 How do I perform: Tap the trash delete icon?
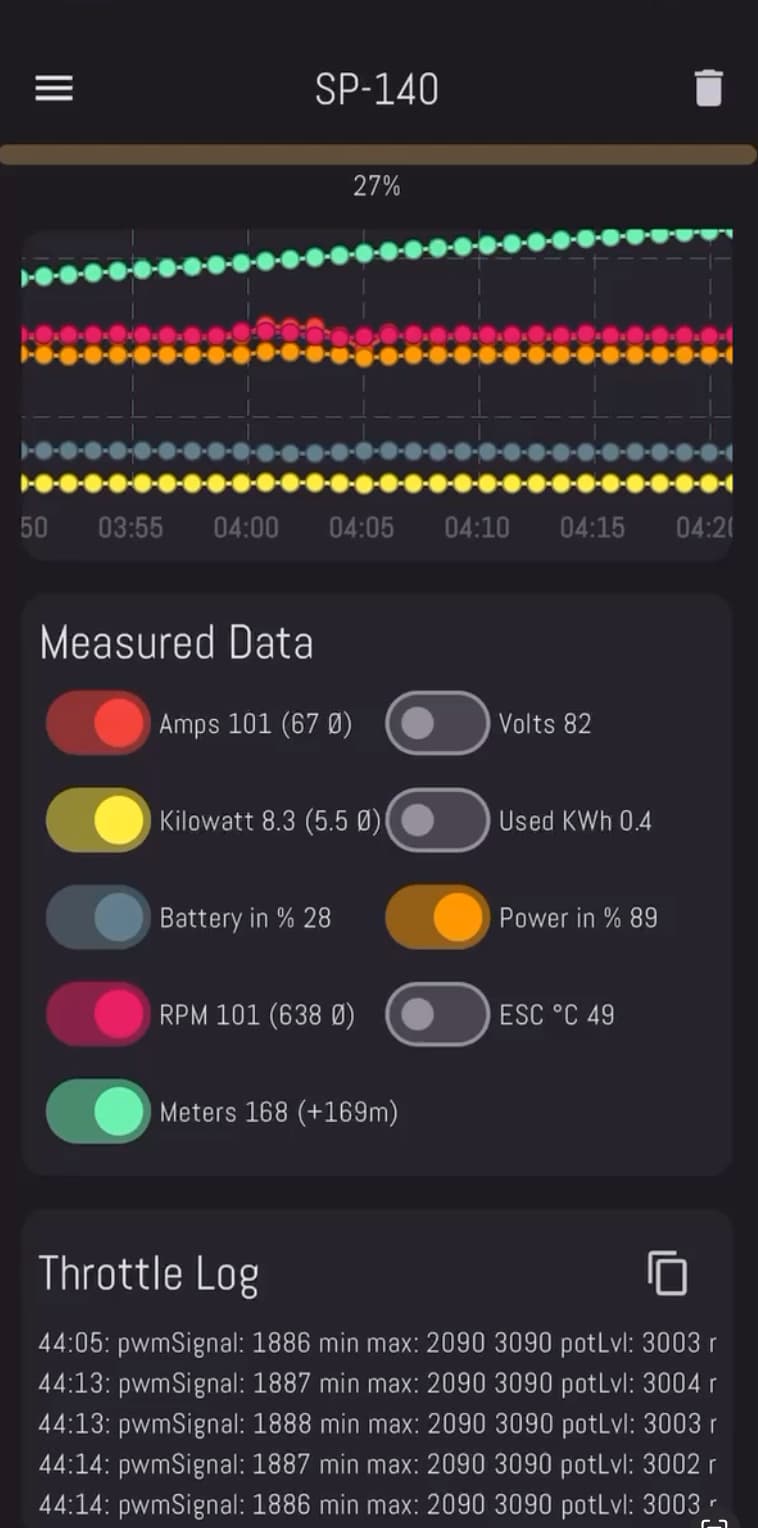tap(708, 89)
